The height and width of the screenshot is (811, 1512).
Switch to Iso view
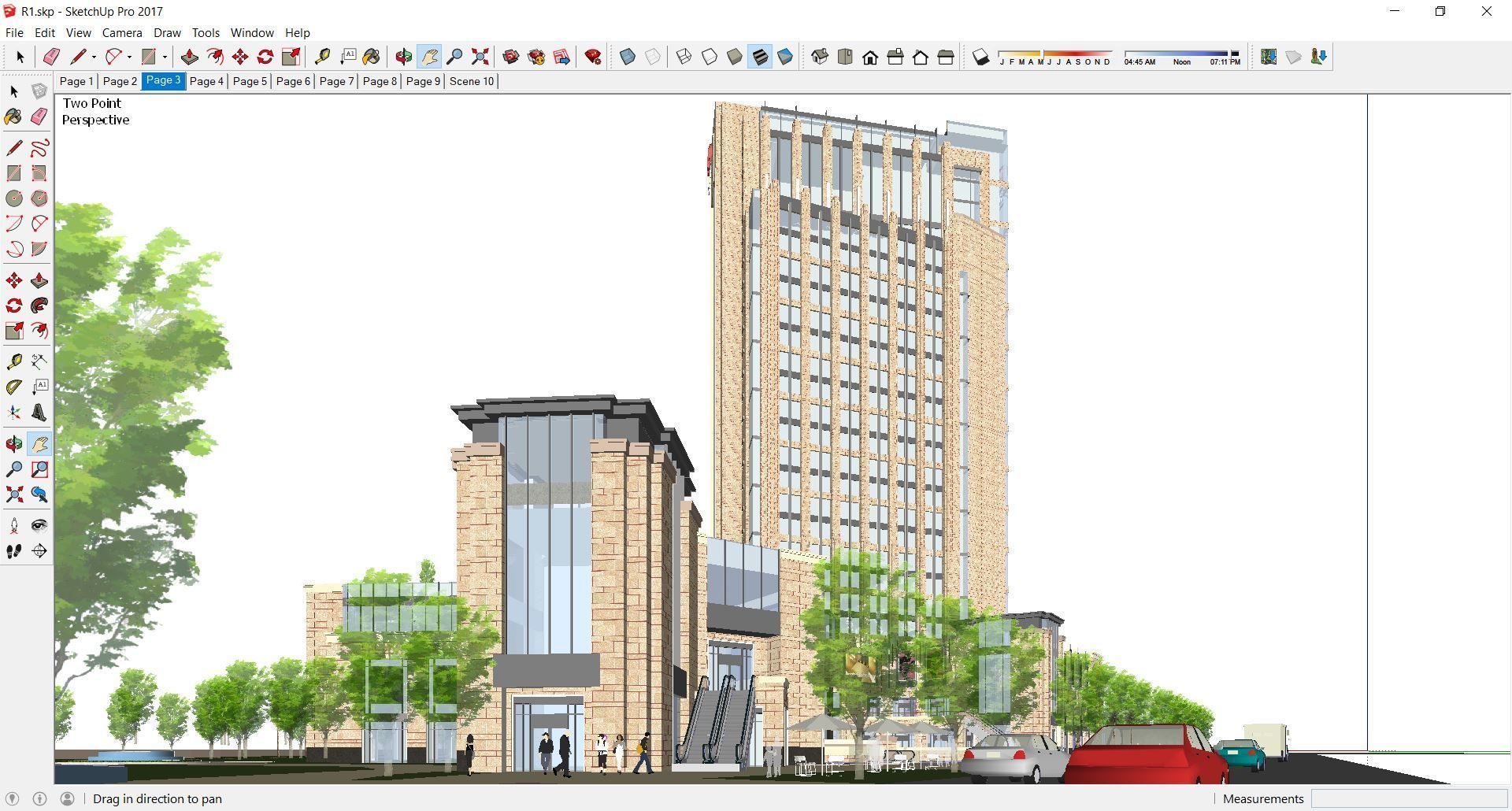click(x=820, y=57)
